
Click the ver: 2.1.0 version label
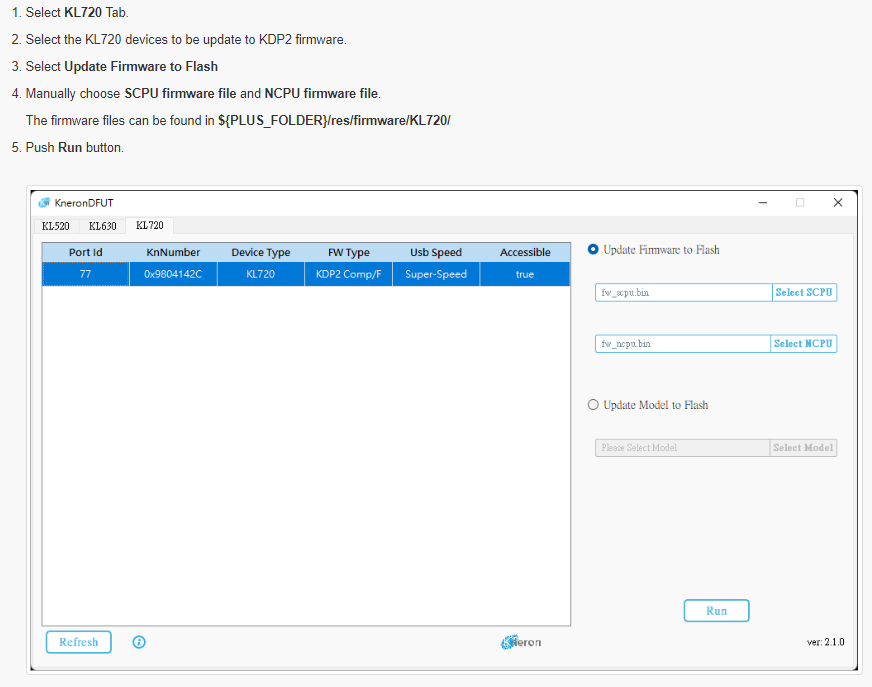825,642
